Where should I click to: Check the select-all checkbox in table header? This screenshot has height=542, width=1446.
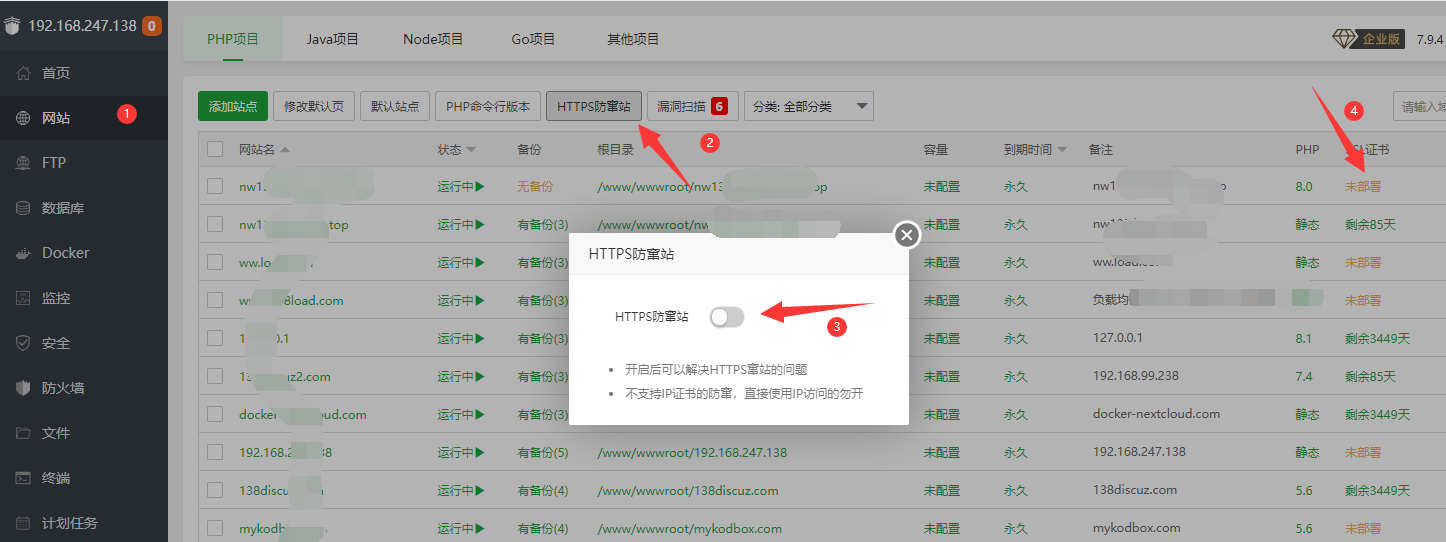click(x=215, y=149)
